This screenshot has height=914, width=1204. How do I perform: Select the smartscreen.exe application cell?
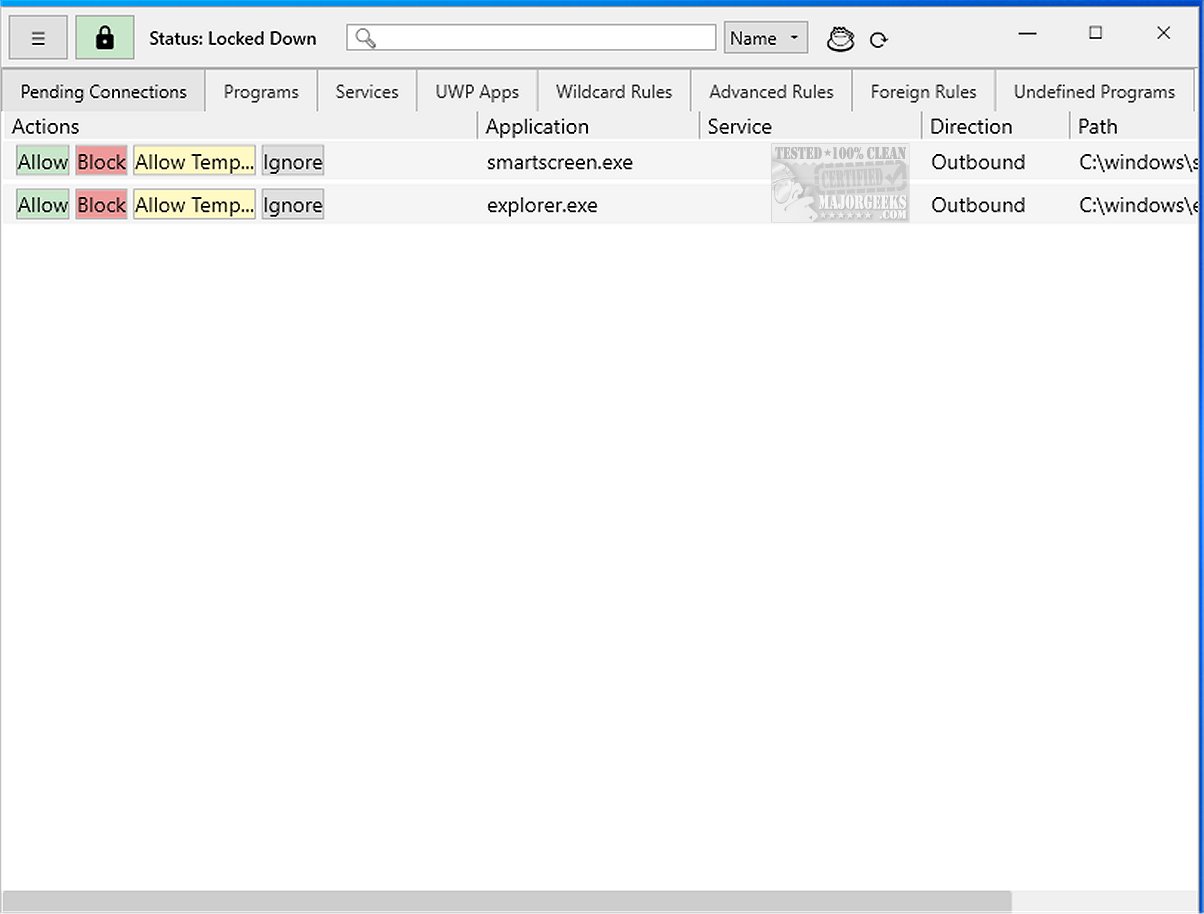point(560,162)
